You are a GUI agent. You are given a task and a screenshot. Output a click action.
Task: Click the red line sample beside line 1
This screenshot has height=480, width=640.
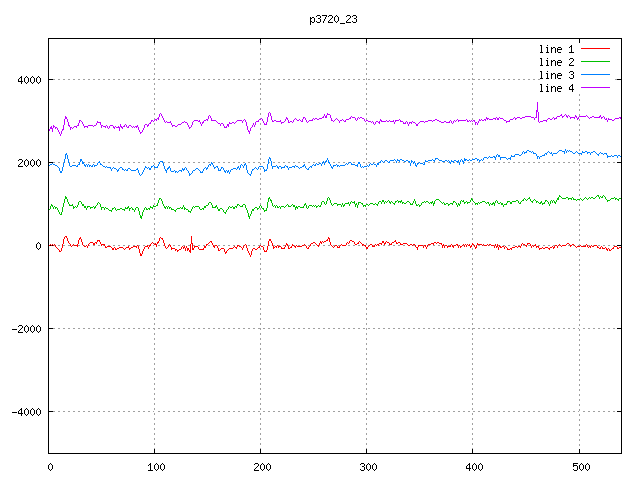click(595, 49)
